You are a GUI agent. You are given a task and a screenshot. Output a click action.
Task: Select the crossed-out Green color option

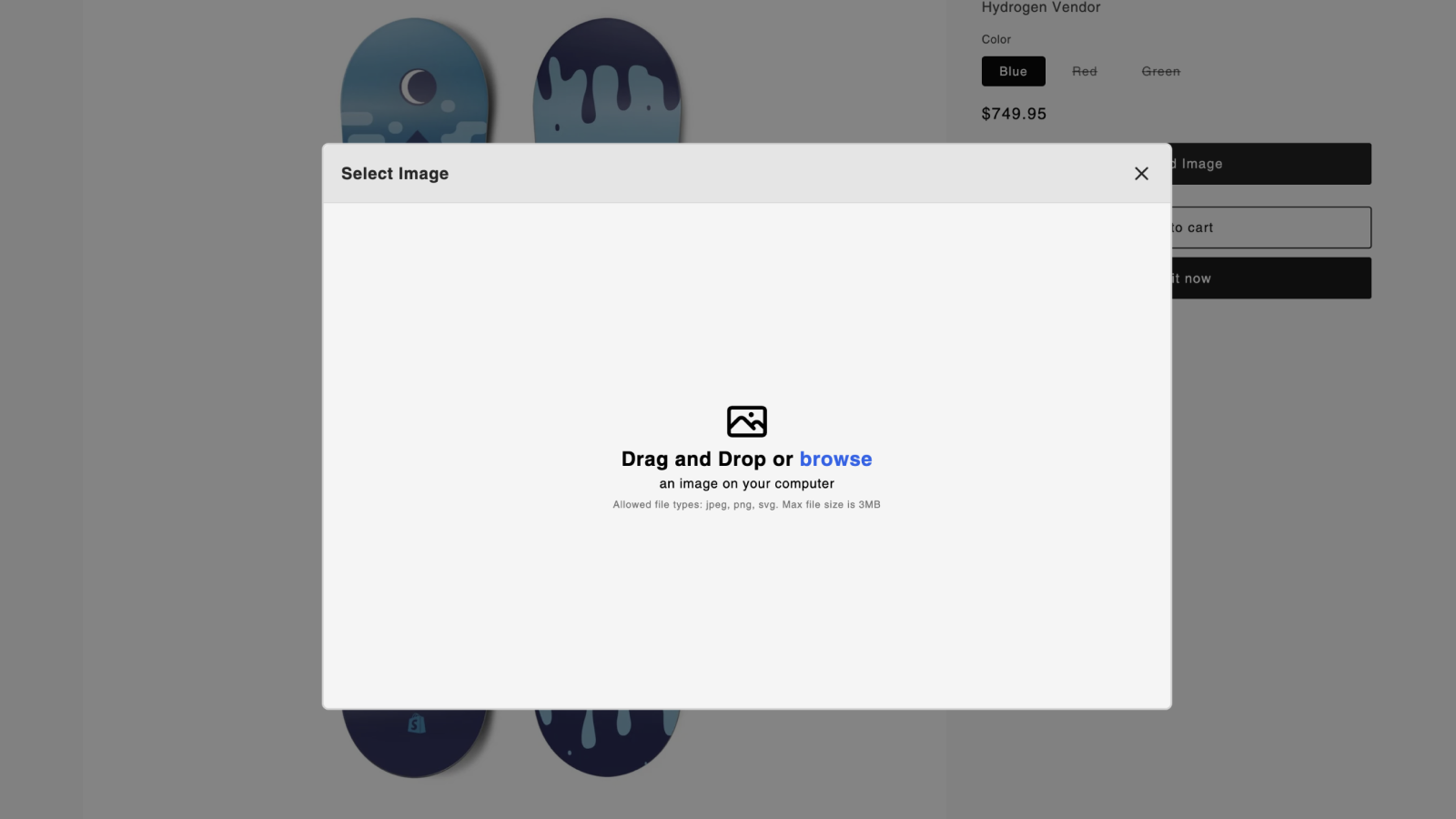(x=1159, y=71)
